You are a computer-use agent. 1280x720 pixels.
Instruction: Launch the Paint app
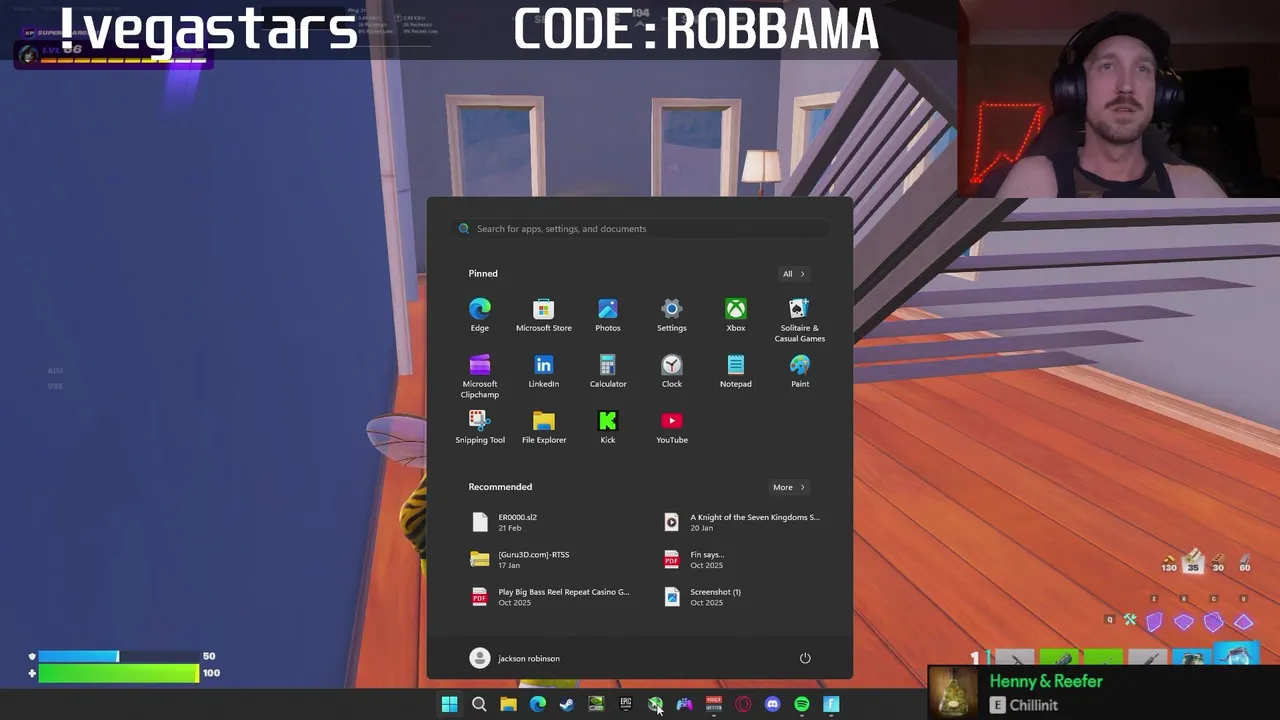click(800, 371)
